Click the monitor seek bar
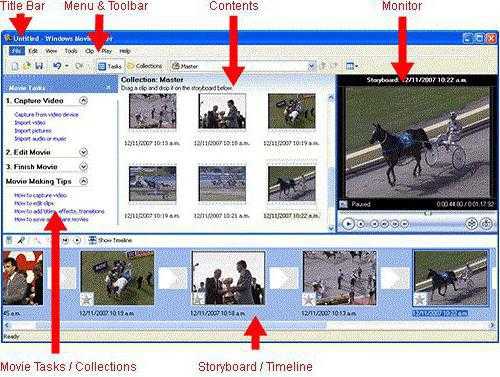 coord(417,213)
